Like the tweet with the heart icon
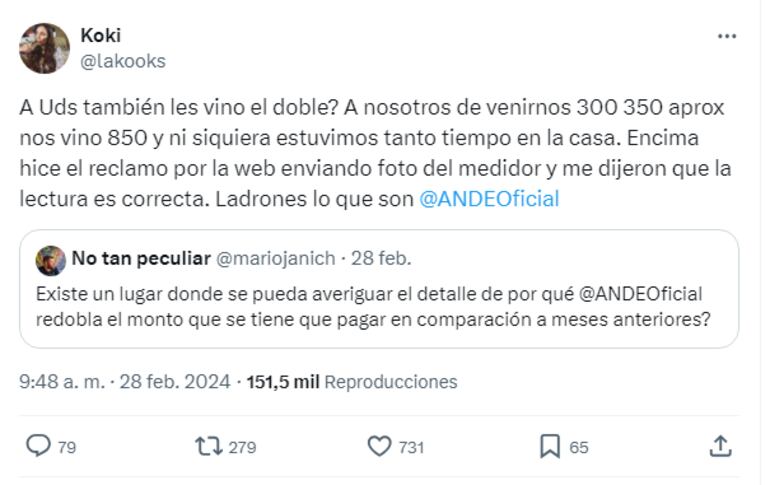 click(379, 446)
